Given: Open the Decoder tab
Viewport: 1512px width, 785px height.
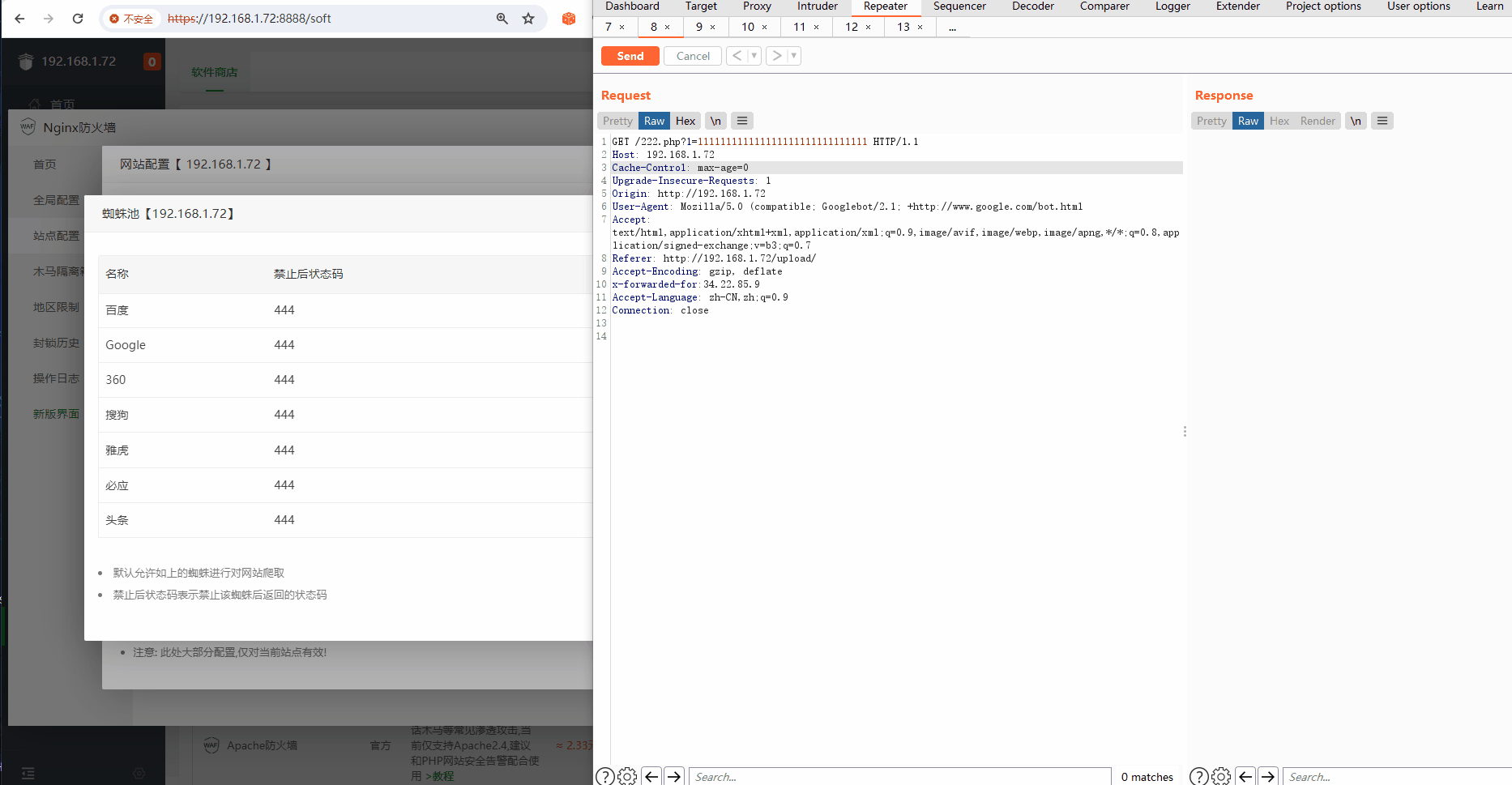Looking at the screenshot, I should coord(1033,6).
